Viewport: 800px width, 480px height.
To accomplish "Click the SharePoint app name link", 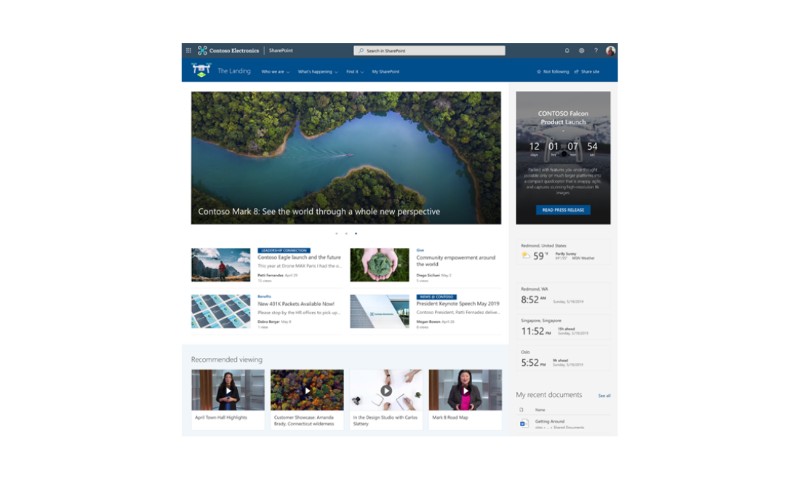I will click(281, 50).
